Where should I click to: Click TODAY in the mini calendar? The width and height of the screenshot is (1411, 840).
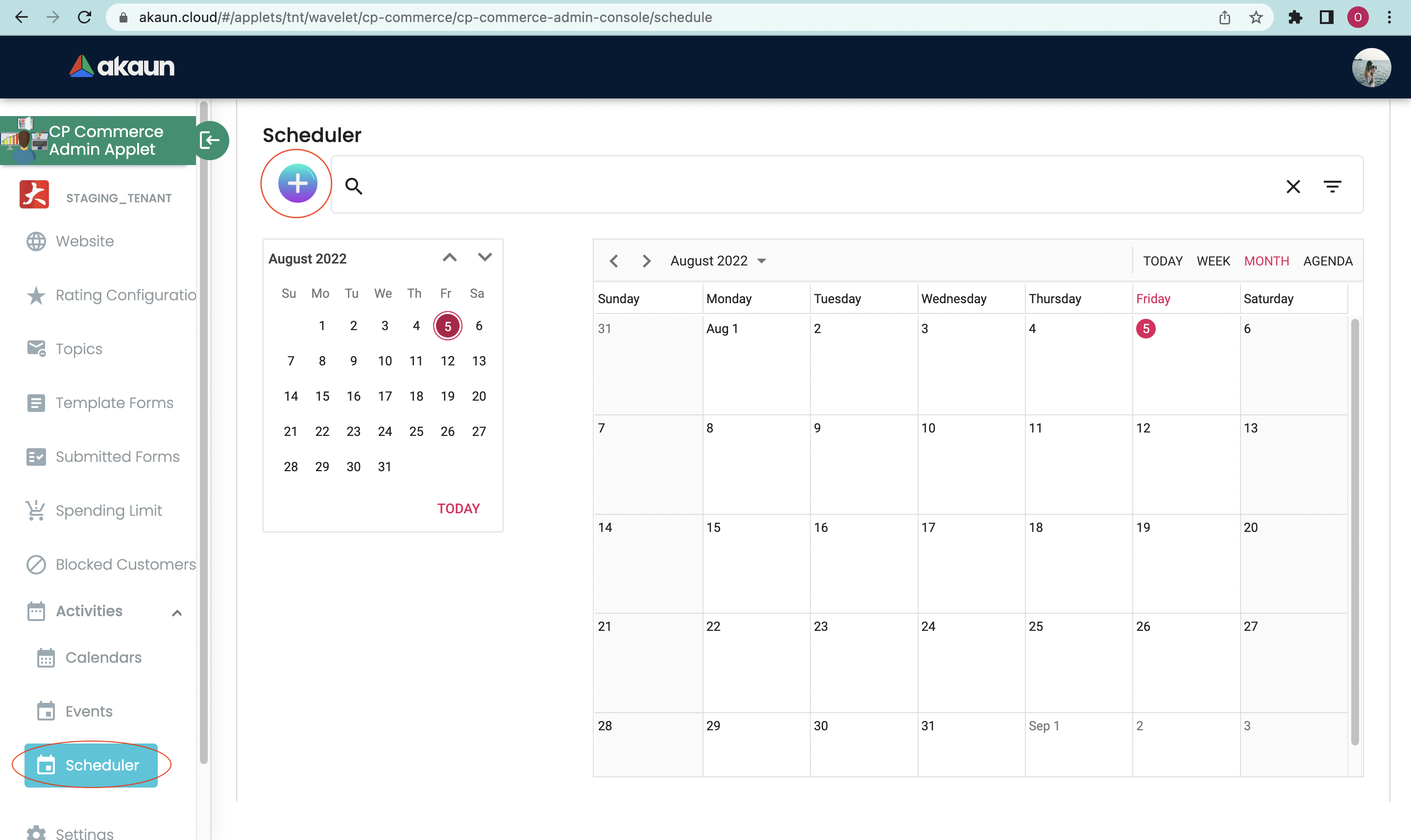[458, 508]
